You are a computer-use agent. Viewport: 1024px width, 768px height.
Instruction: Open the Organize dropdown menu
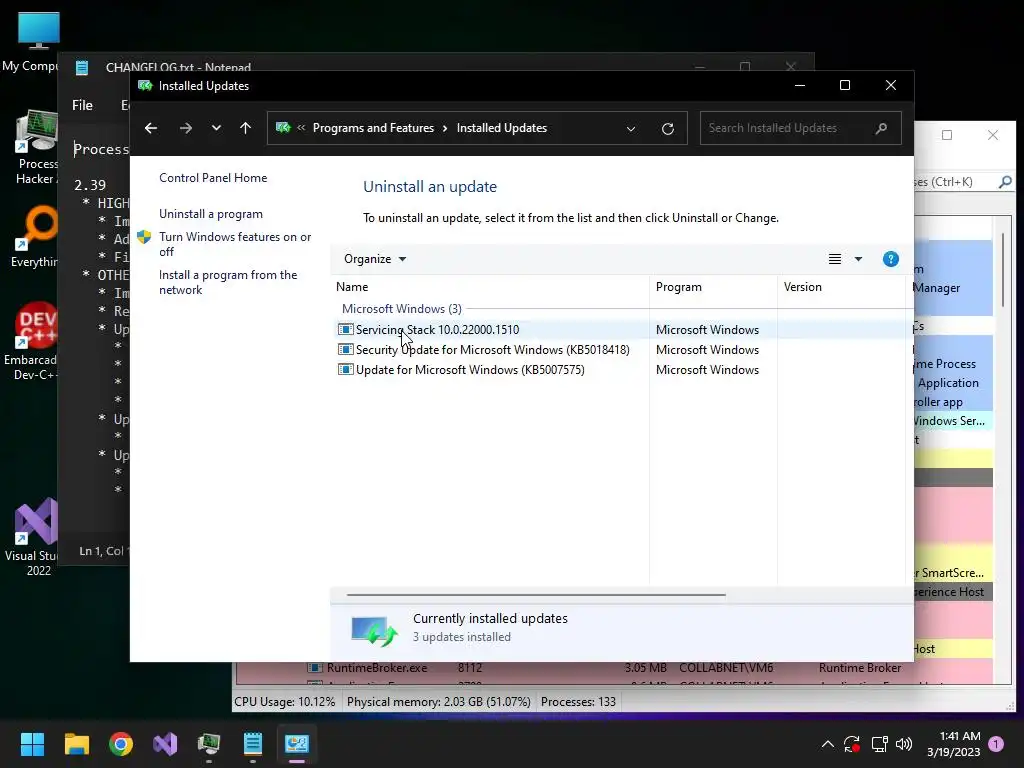pos(375,259)
